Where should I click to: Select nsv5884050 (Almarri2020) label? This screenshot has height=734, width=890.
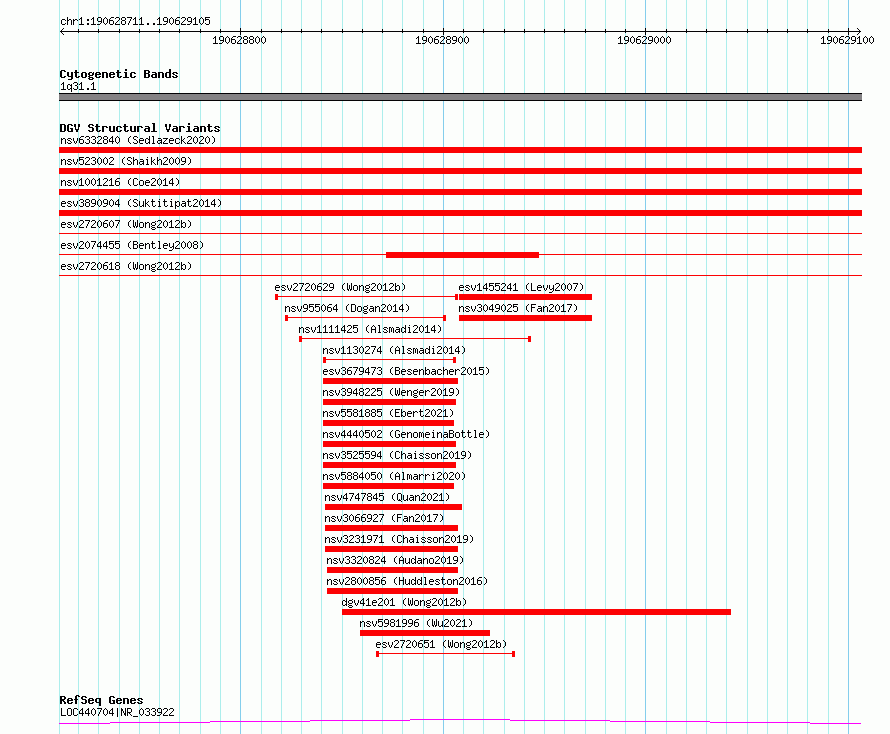tap(394, 476)
